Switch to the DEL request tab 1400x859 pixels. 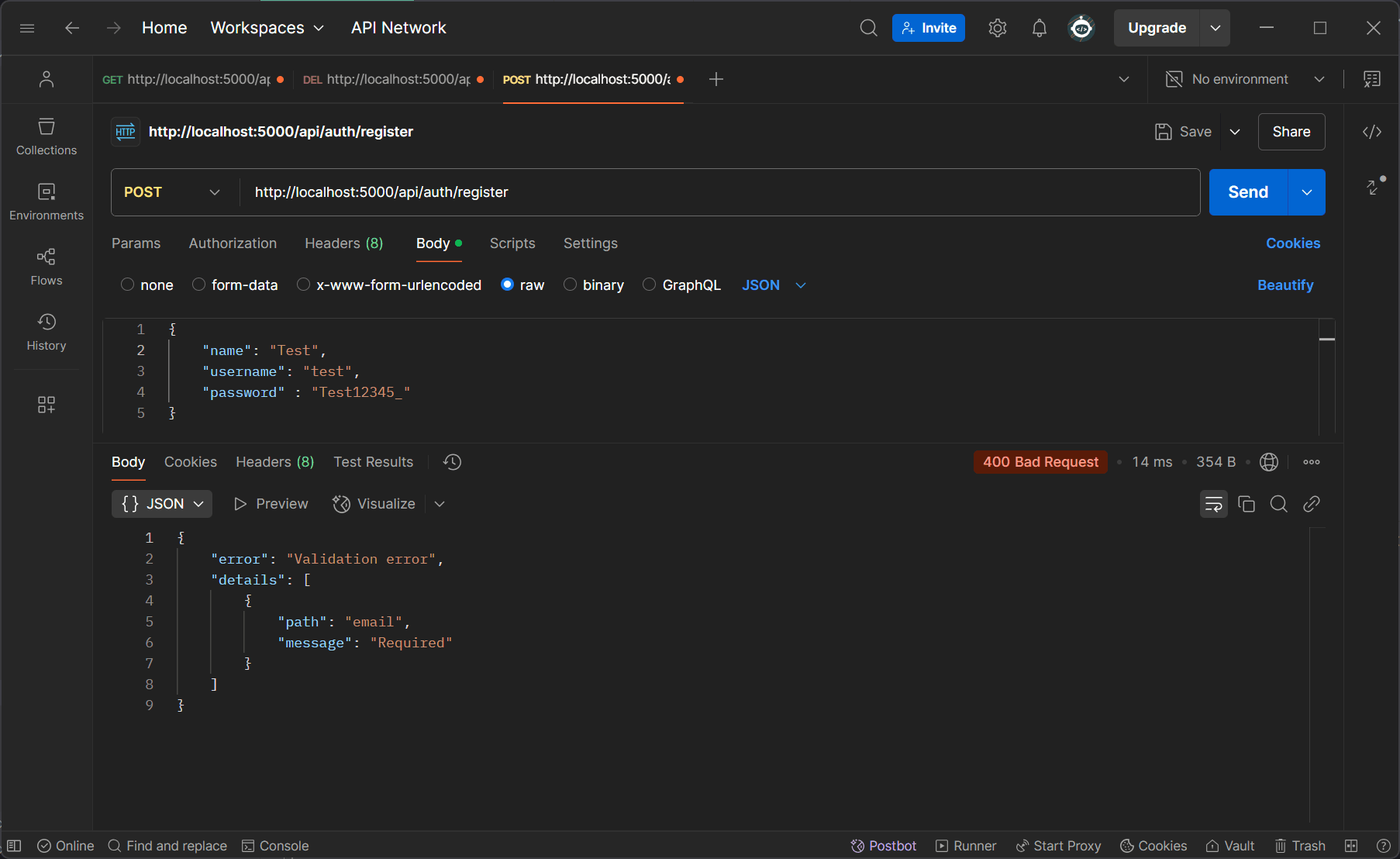point(393,79)
